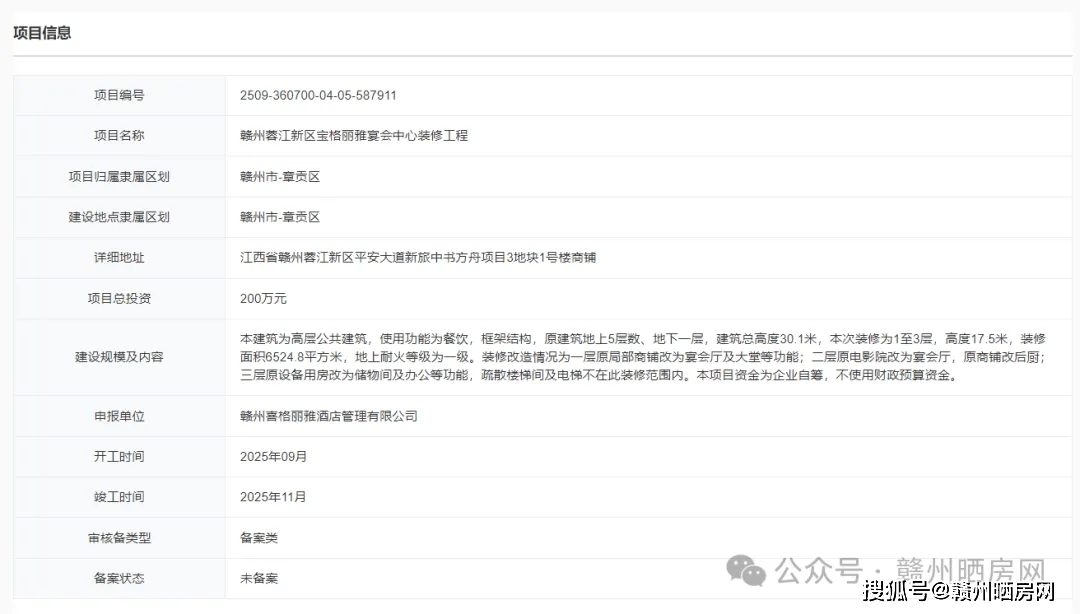
Task: Click the 详细地址 label cell
Action: point(119,257)
